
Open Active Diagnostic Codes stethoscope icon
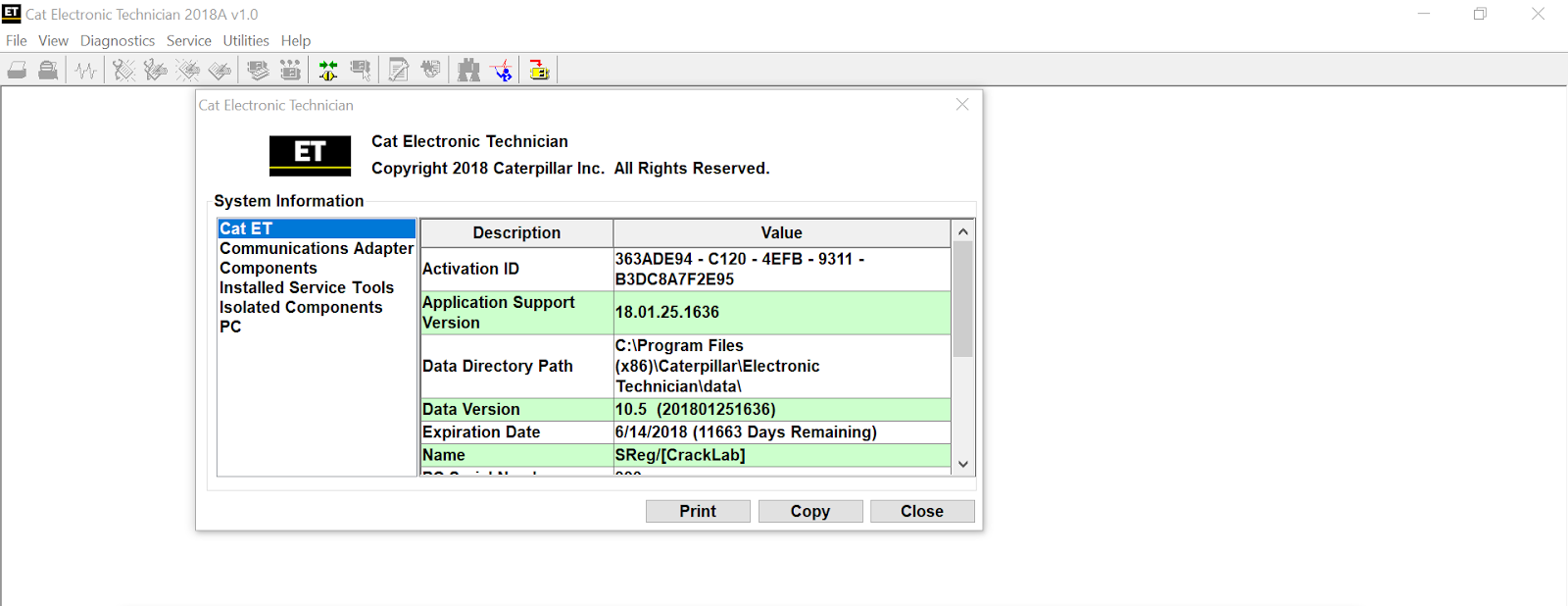pyautogui.click(x=123, y=70)
